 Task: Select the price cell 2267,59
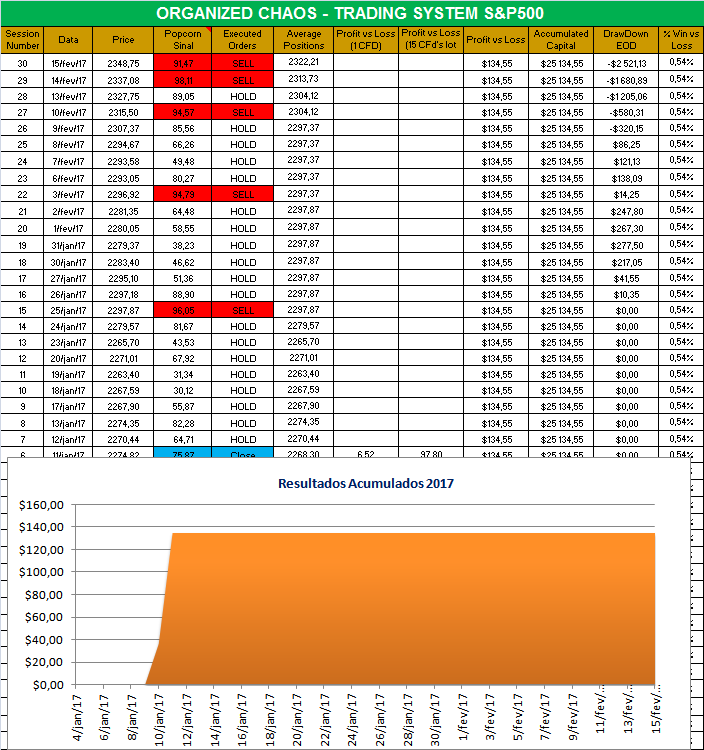click(123, 390)
